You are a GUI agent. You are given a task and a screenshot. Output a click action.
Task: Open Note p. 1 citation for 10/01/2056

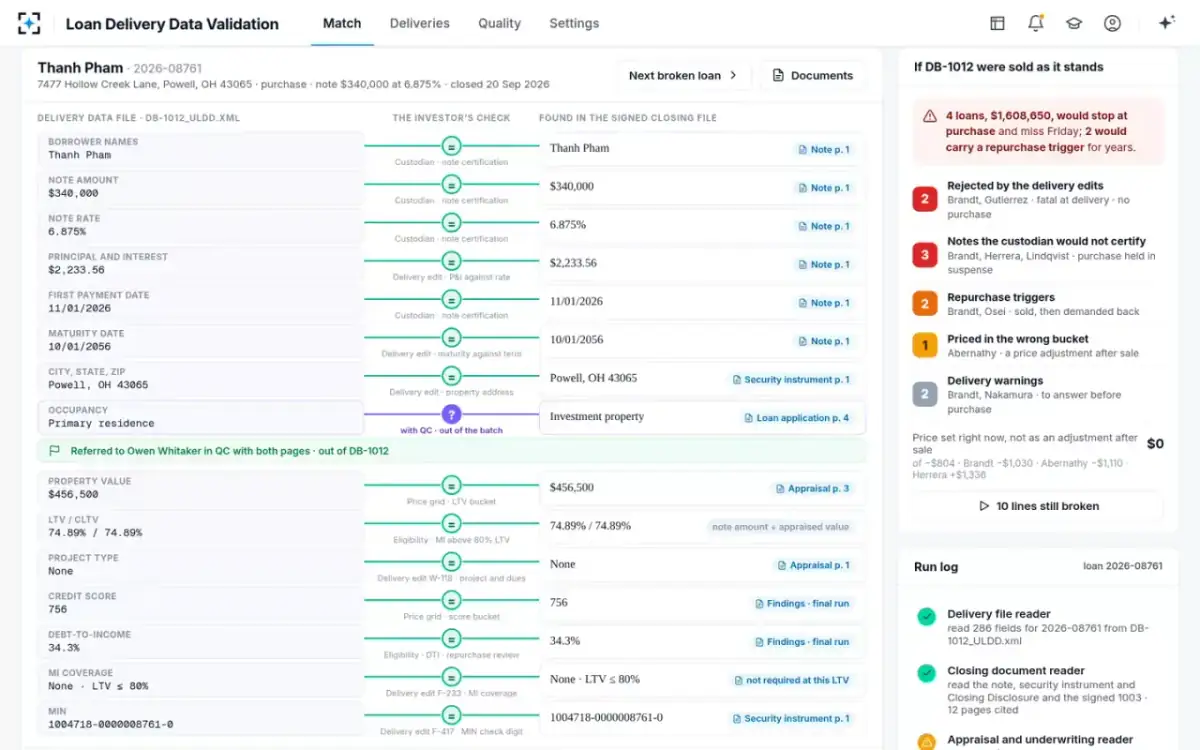[824, 341]
